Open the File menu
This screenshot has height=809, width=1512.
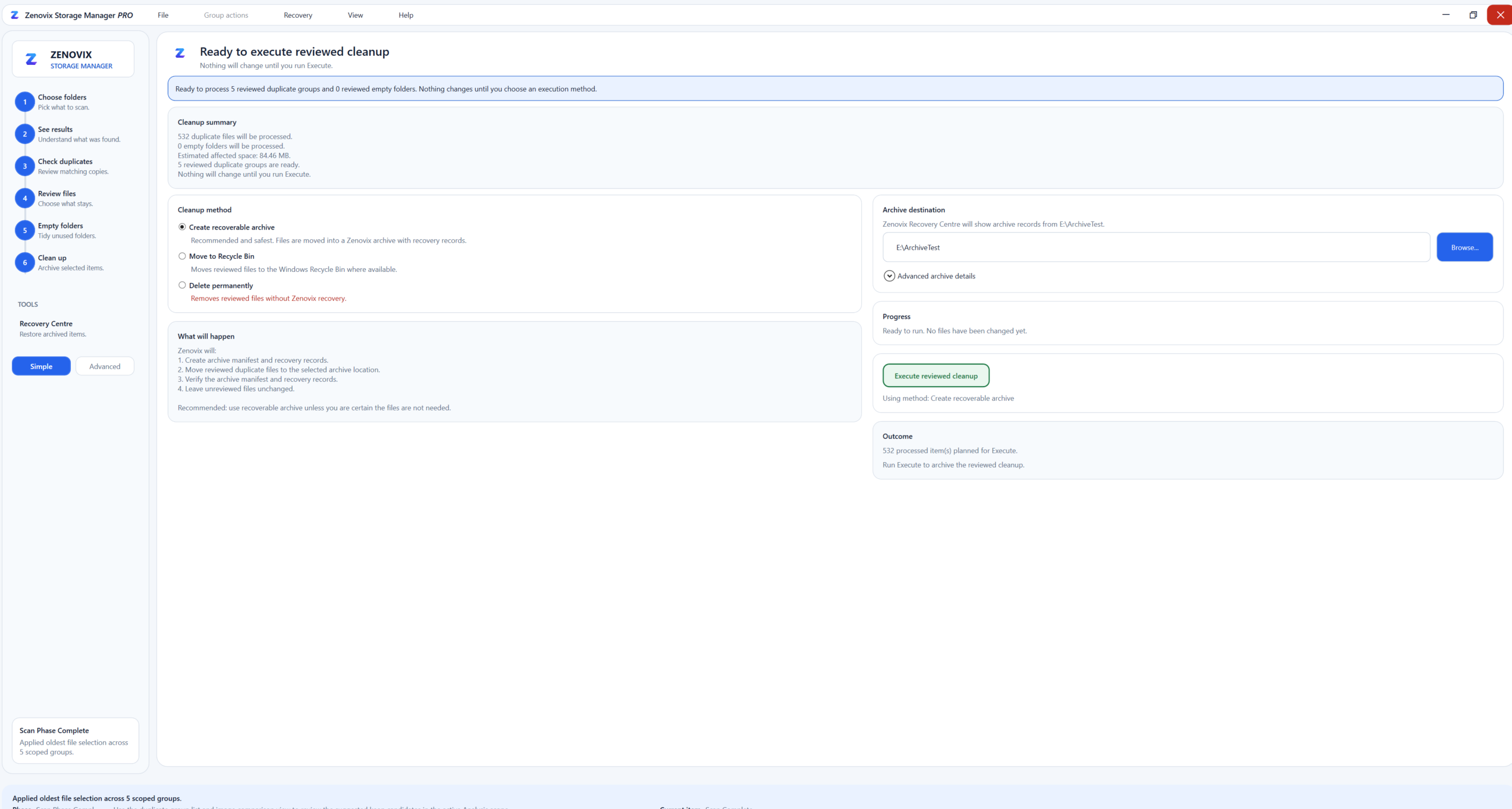tap(163, 15)
